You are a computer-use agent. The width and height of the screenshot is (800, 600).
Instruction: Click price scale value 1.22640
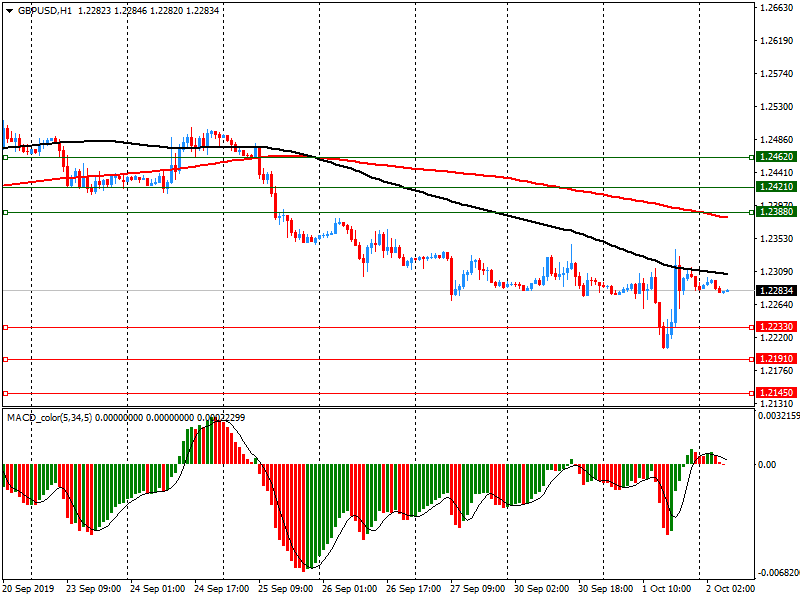pyautogui.click(x=777, y=305)
